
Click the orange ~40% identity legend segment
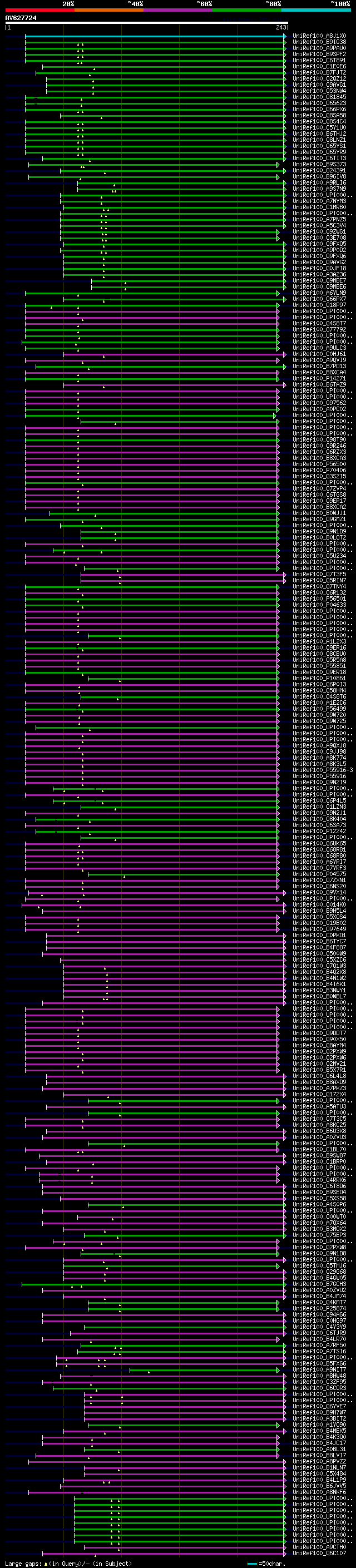[x=109, y=10]
